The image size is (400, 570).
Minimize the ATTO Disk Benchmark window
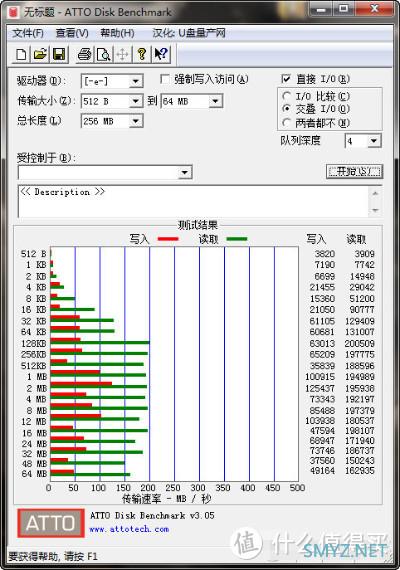coord(321,8)
